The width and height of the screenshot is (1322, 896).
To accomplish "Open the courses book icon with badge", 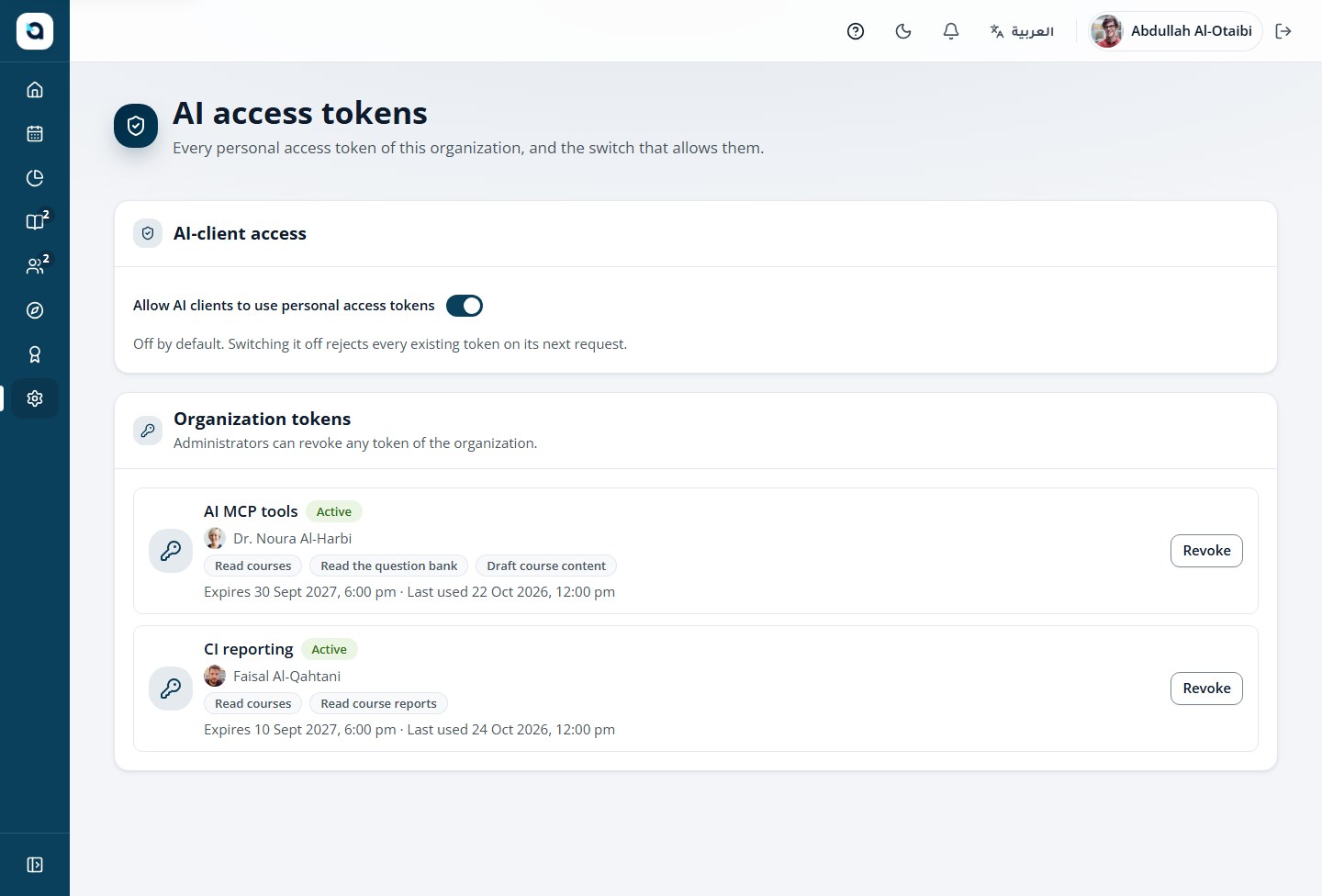I will pos(35,222).
